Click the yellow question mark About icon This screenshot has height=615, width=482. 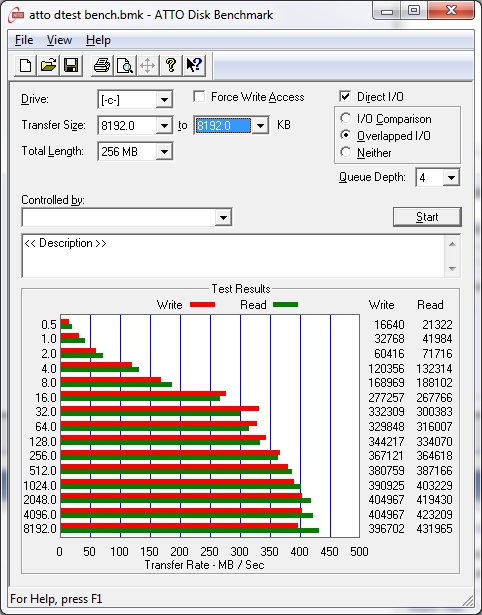tap(171, 65)
